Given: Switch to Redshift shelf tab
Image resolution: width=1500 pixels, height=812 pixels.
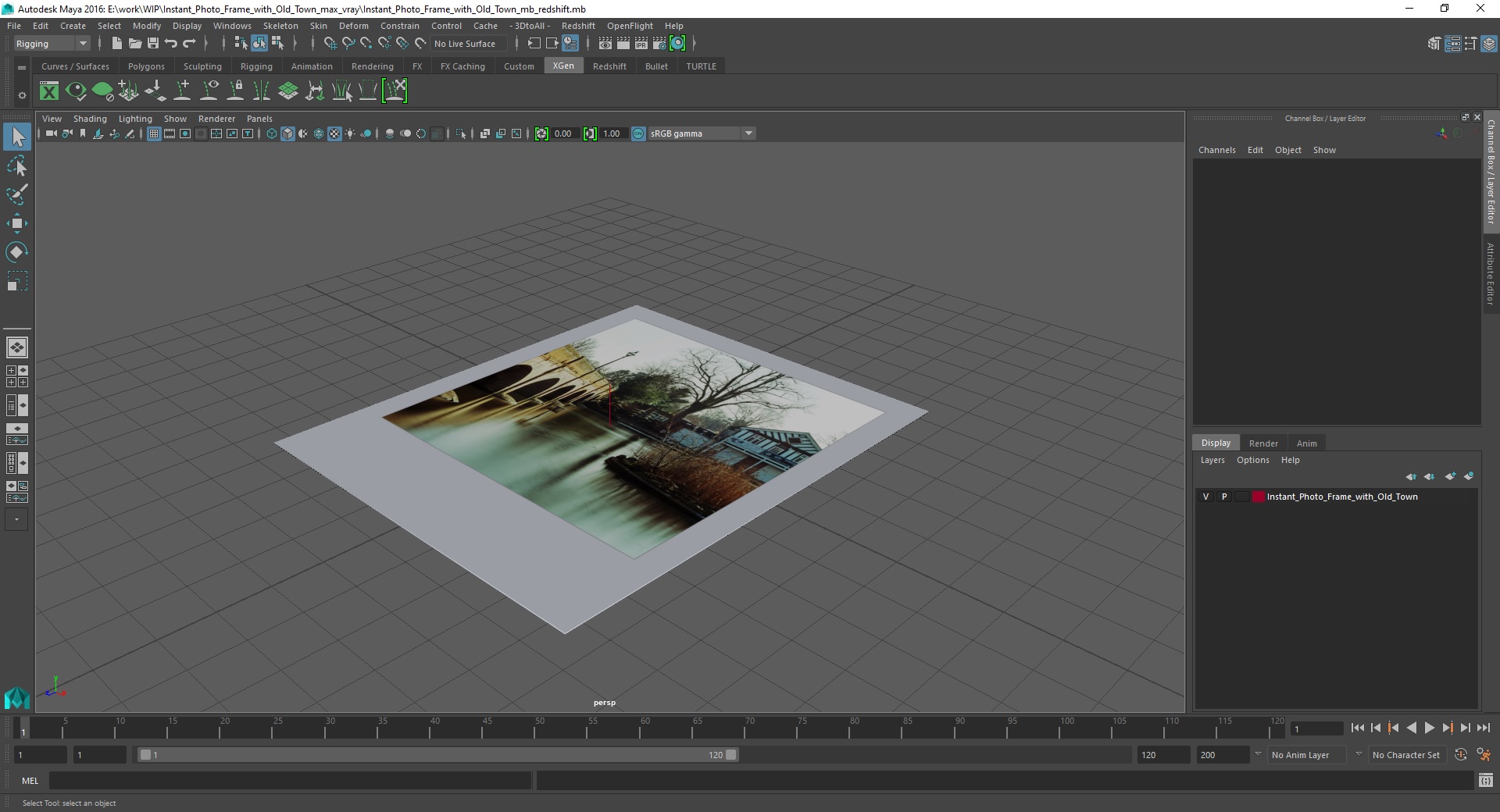Looking at the screenshot, I should pyautogui.click(x=609, y=66).
